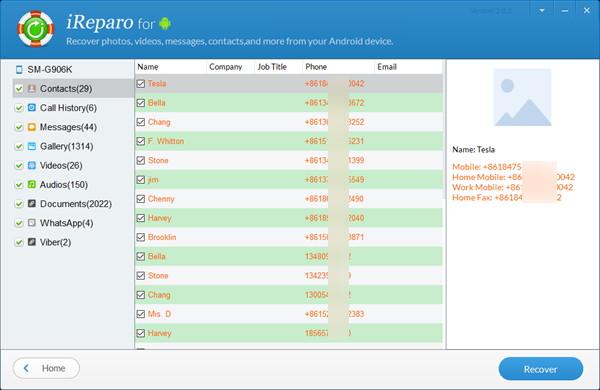Select Documents(2022) in the sidebar
Image resolution: width=600 pixels, height=390 pixels.
tap(76, 204)
